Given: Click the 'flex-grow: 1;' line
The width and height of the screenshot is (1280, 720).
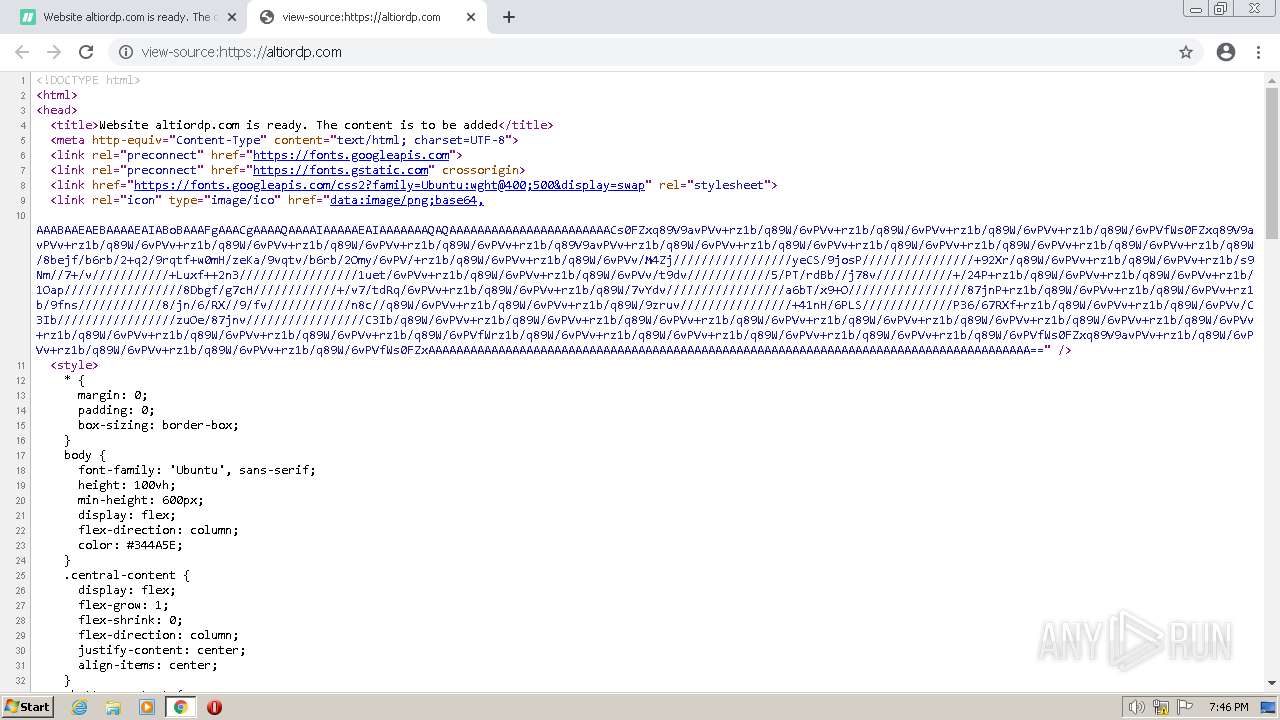Looking at the screenshot, I should coord(123,605).
